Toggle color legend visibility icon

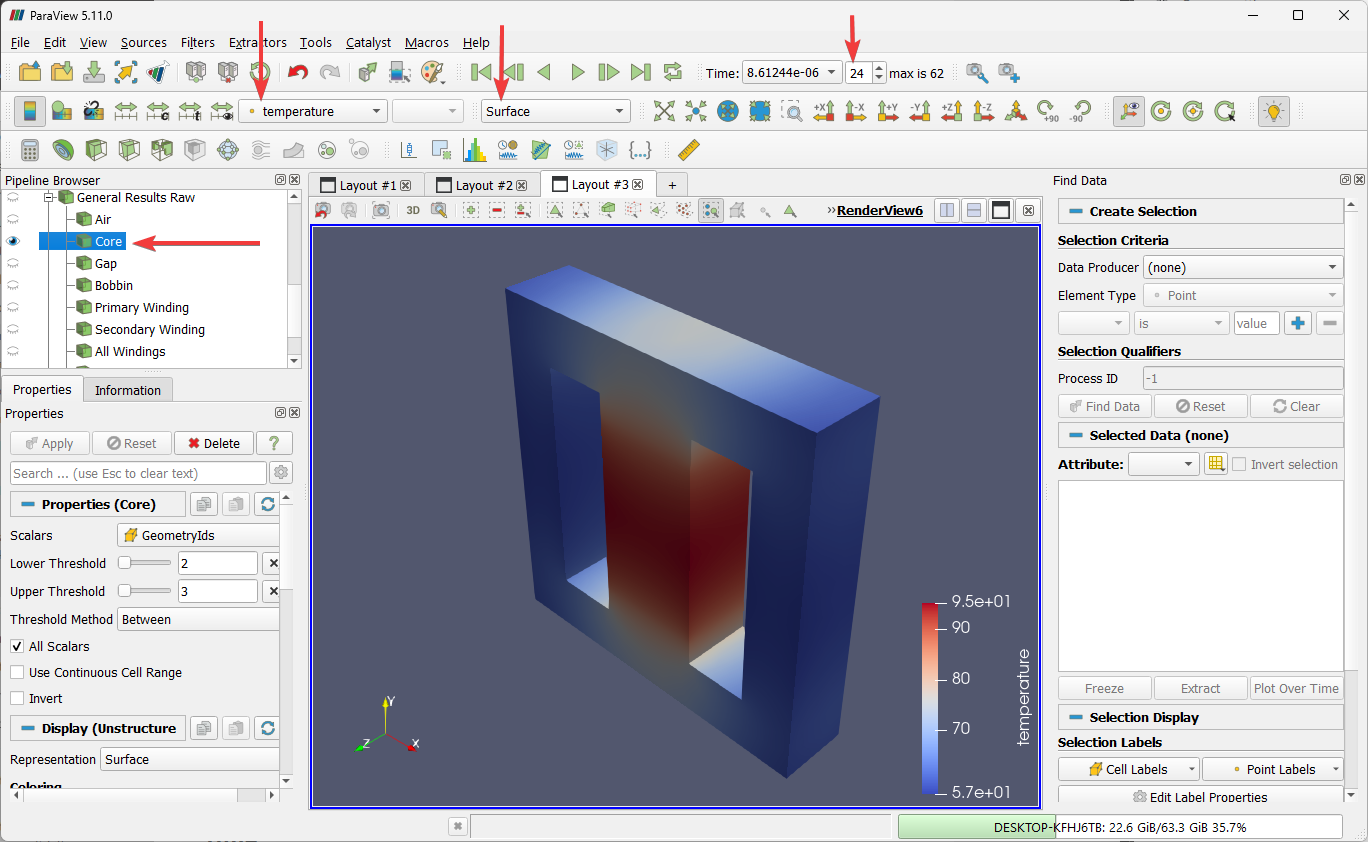pos(29,111)
